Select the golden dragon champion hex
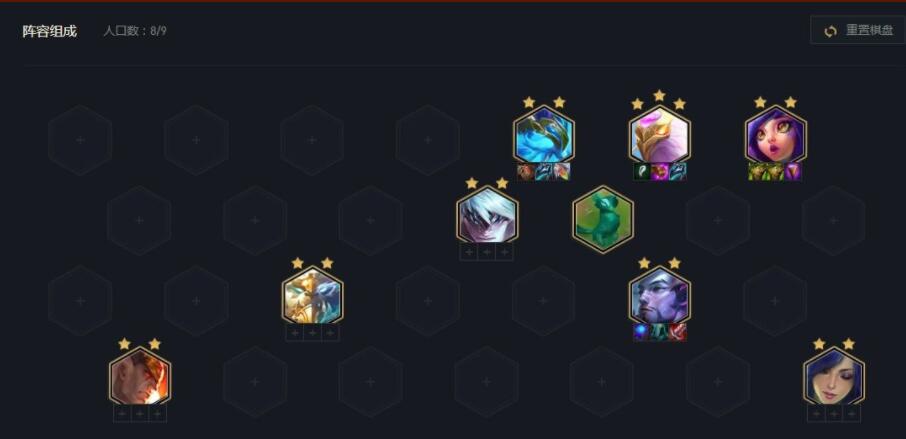The height and width of the screenshot is (439, 906). (x=312, y=296)
